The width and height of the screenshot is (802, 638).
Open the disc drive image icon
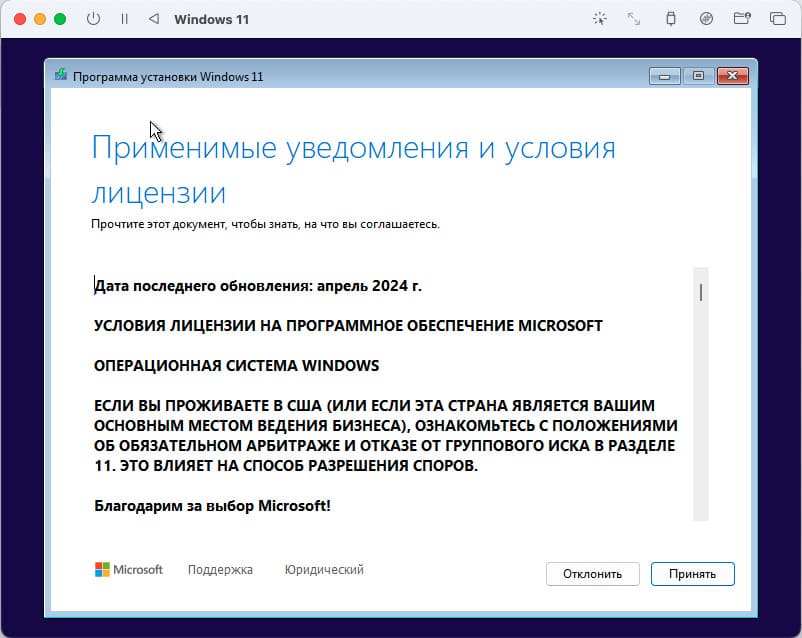click(706, 19)
